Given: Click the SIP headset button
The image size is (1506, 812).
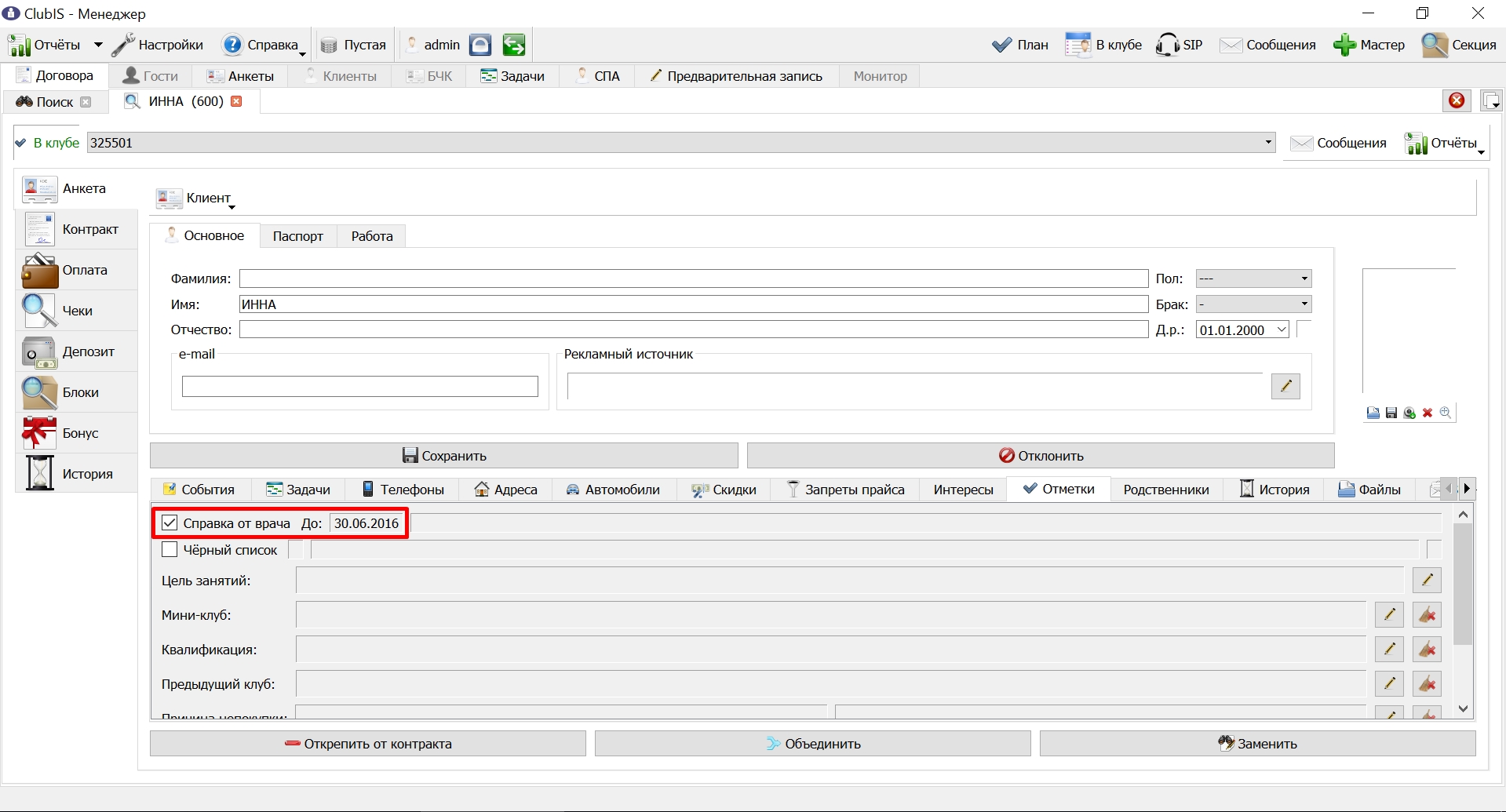Looking at the screenshot, I should [x=1180, y=45].
